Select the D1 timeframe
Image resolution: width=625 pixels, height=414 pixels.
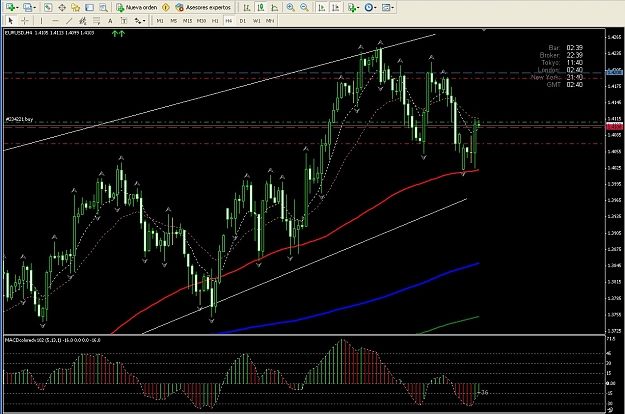[x=242, y=21]
